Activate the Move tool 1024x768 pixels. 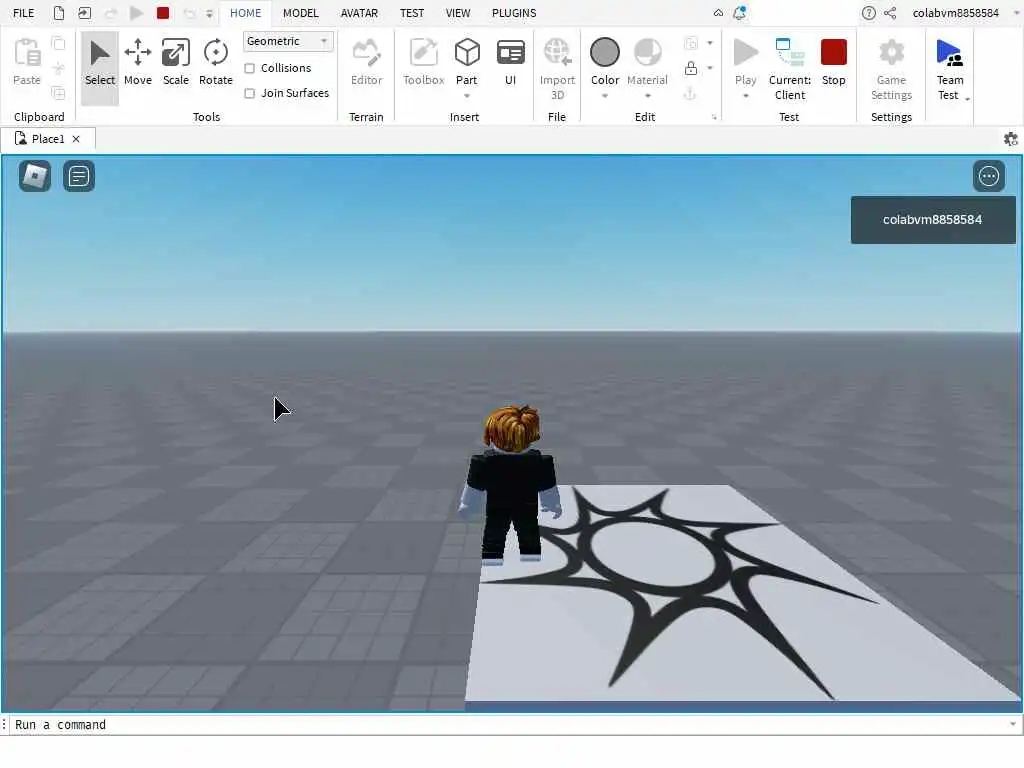pos(138,63)
